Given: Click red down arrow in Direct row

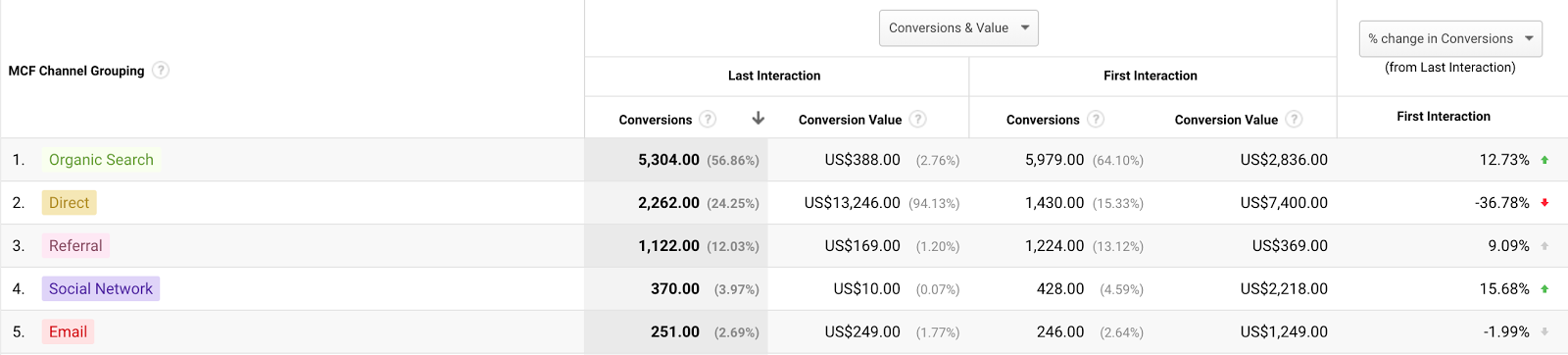Looking at the screenshot, I should (x=1544, y=203).
